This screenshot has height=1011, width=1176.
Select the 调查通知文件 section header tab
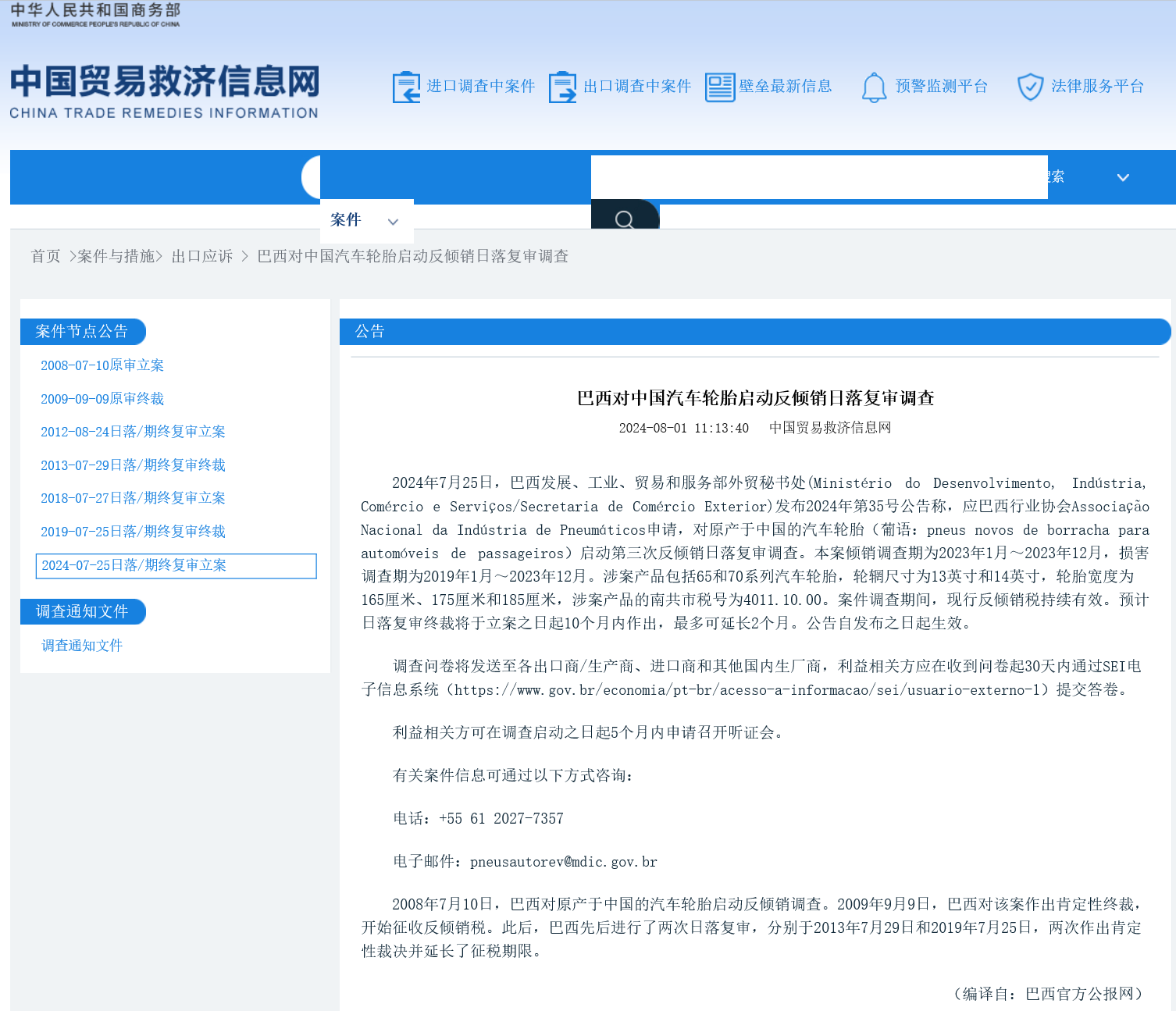tap(83, 611)
